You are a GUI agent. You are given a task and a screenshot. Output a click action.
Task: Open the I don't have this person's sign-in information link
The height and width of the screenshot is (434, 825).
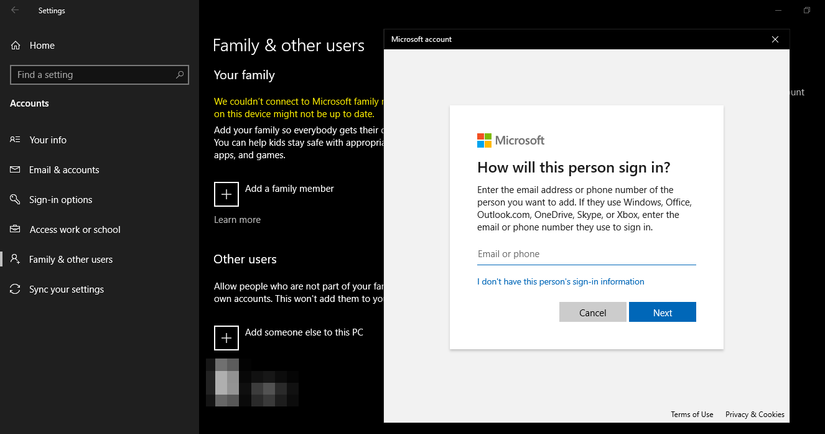click(560, 281)
